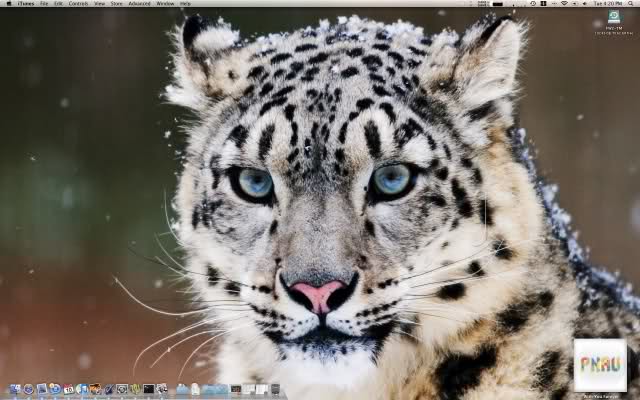Open the Apple menu
This screenshot has width=640, height=400.
[9, 4]
